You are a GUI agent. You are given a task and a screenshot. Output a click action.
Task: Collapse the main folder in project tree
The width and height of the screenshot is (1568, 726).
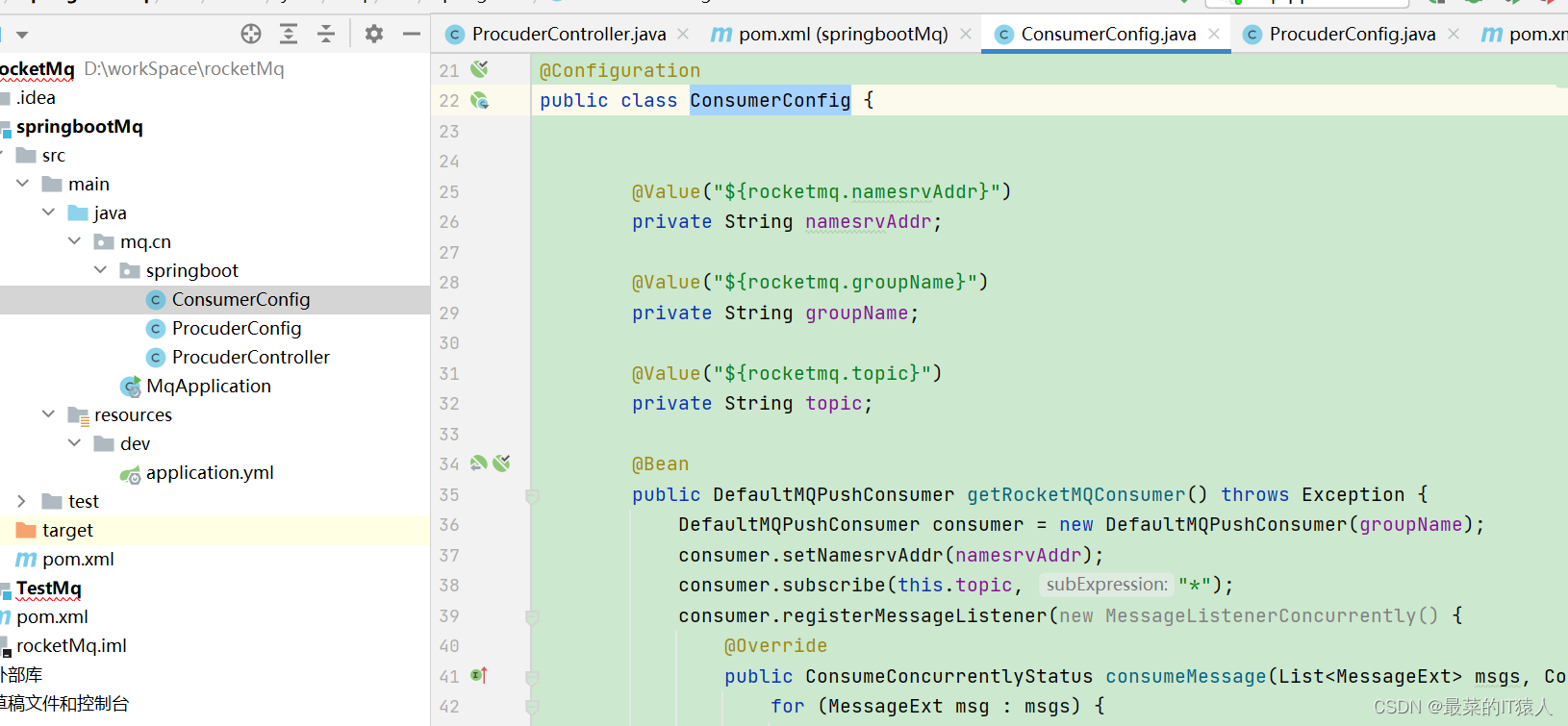(x=23, y=184)
